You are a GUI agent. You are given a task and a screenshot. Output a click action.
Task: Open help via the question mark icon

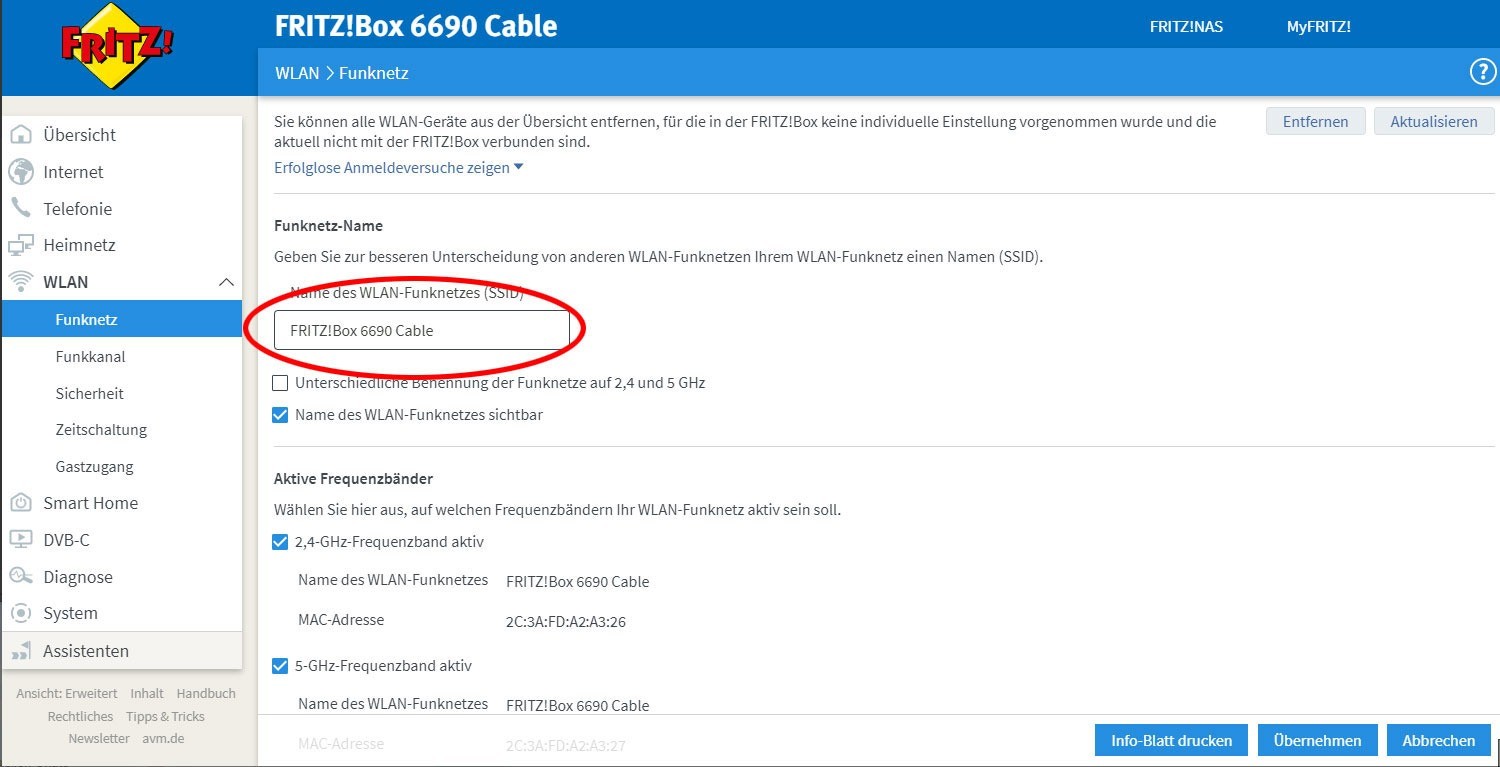1481,72
